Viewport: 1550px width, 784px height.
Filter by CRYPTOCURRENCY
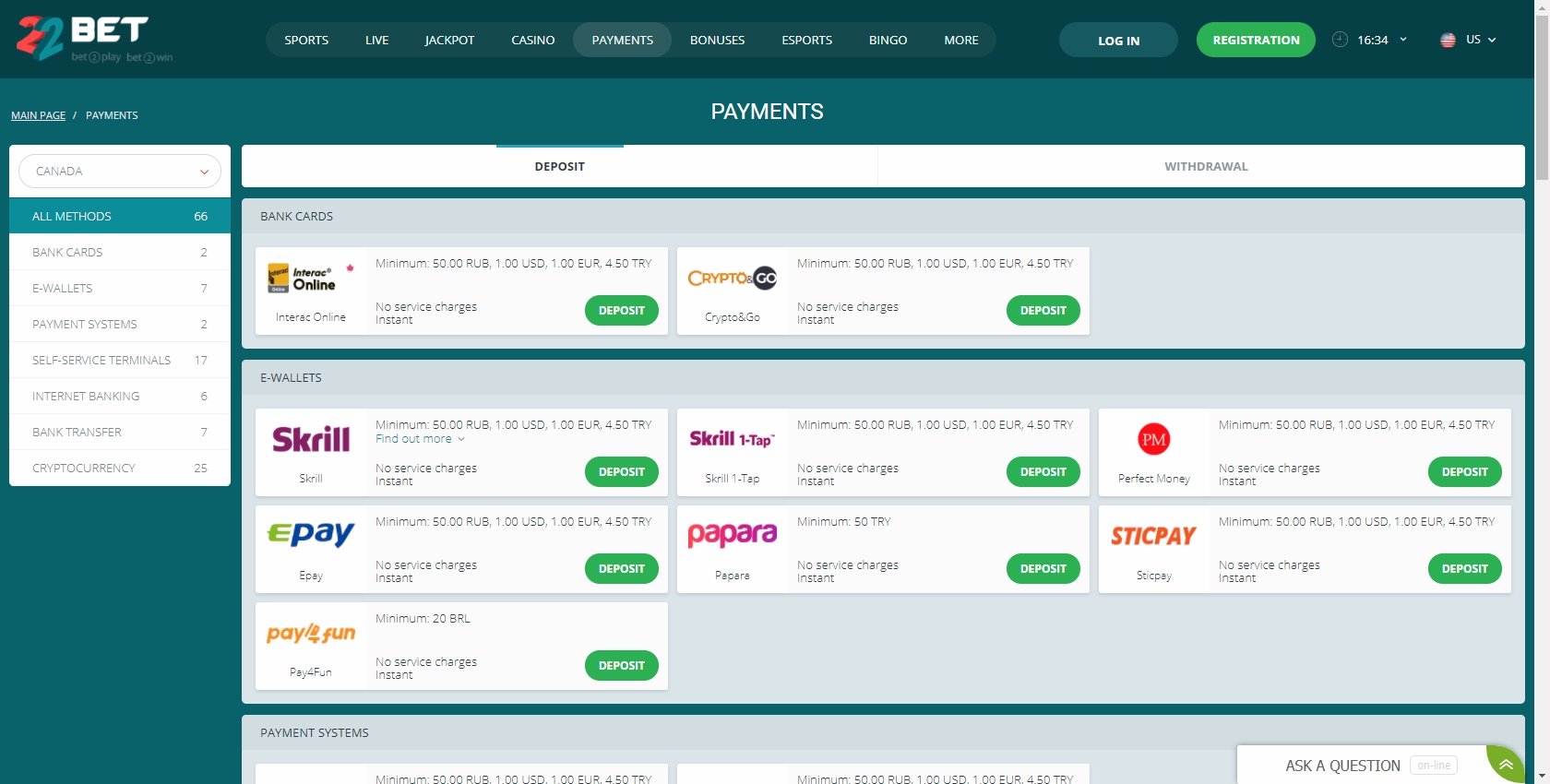tap(120, 468)
